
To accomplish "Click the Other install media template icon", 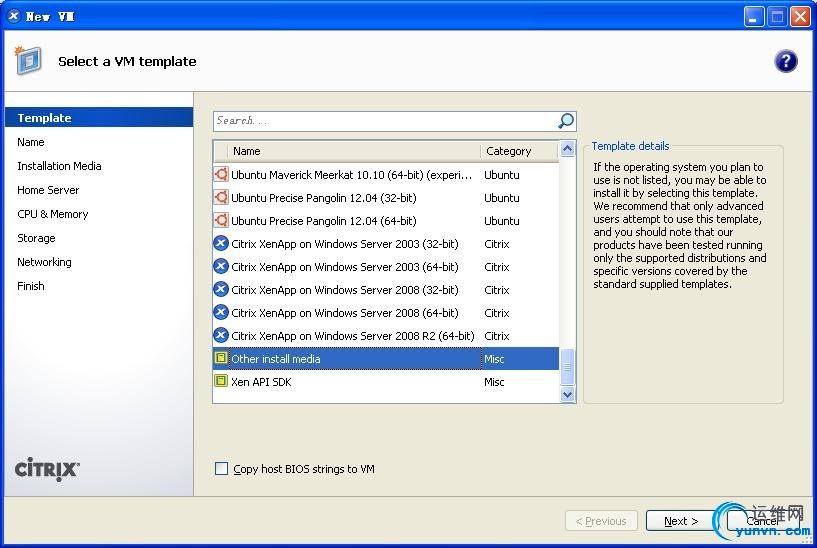I will [x=221, y=358].
